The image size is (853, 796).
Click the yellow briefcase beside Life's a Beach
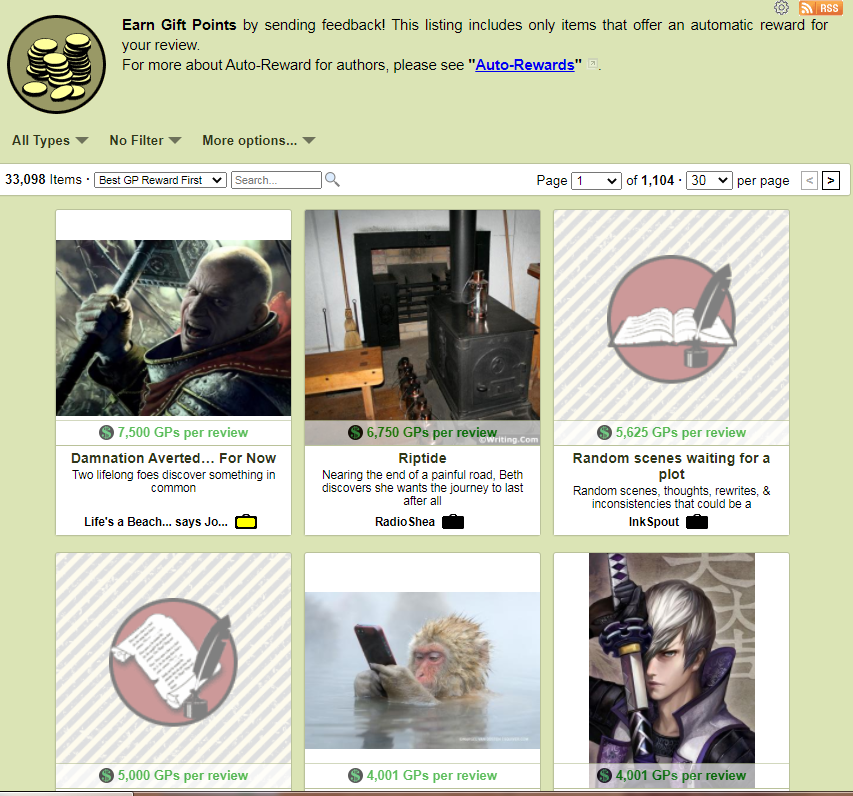(246, 521)
